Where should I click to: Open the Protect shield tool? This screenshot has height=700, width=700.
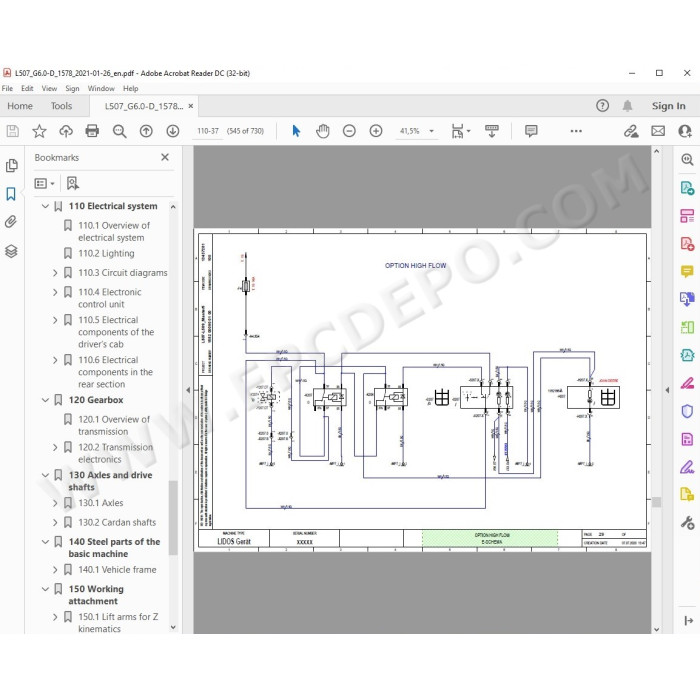pos(687,411)
